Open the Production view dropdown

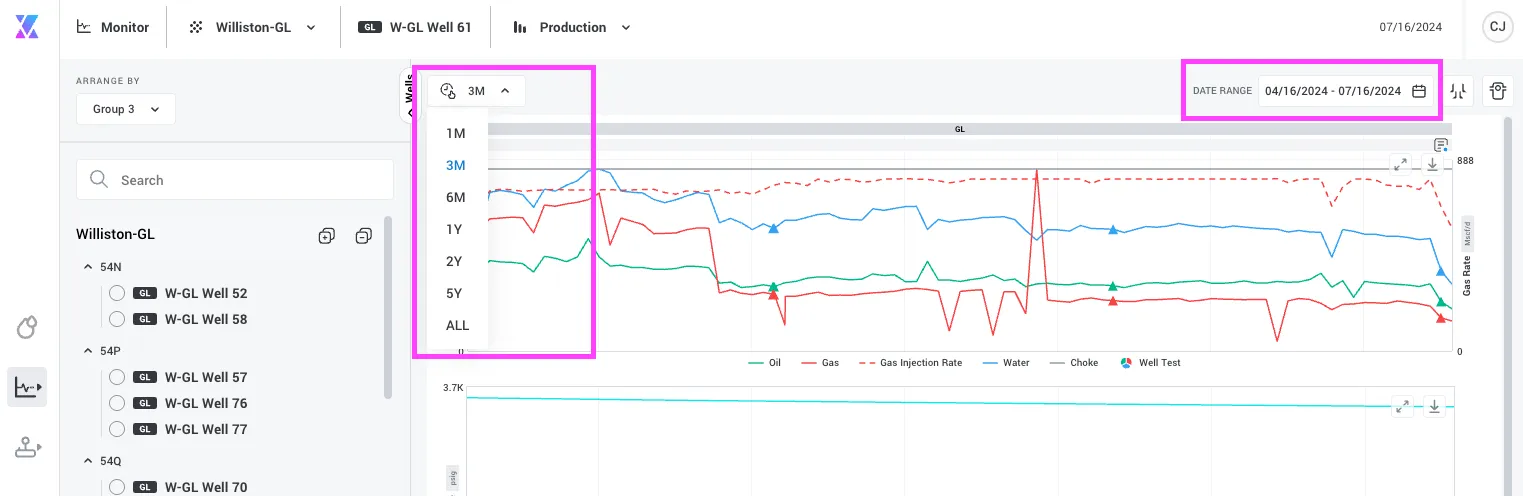click(x=572, y=28)
